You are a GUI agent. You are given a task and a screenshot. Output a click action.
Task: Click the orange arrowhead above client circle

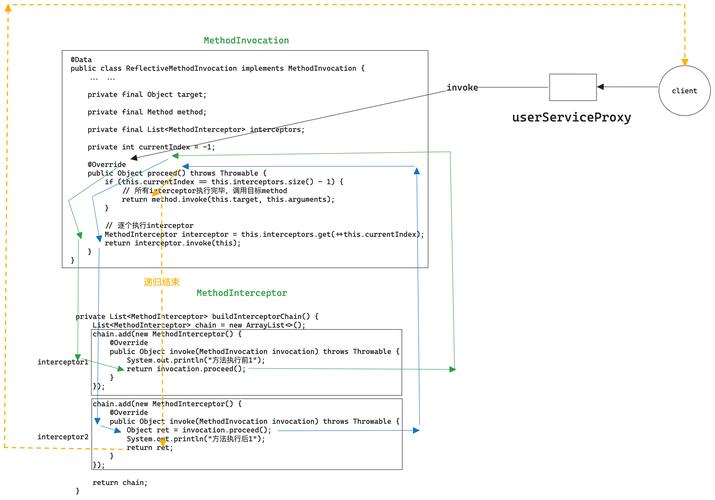[x=684, y=62]
